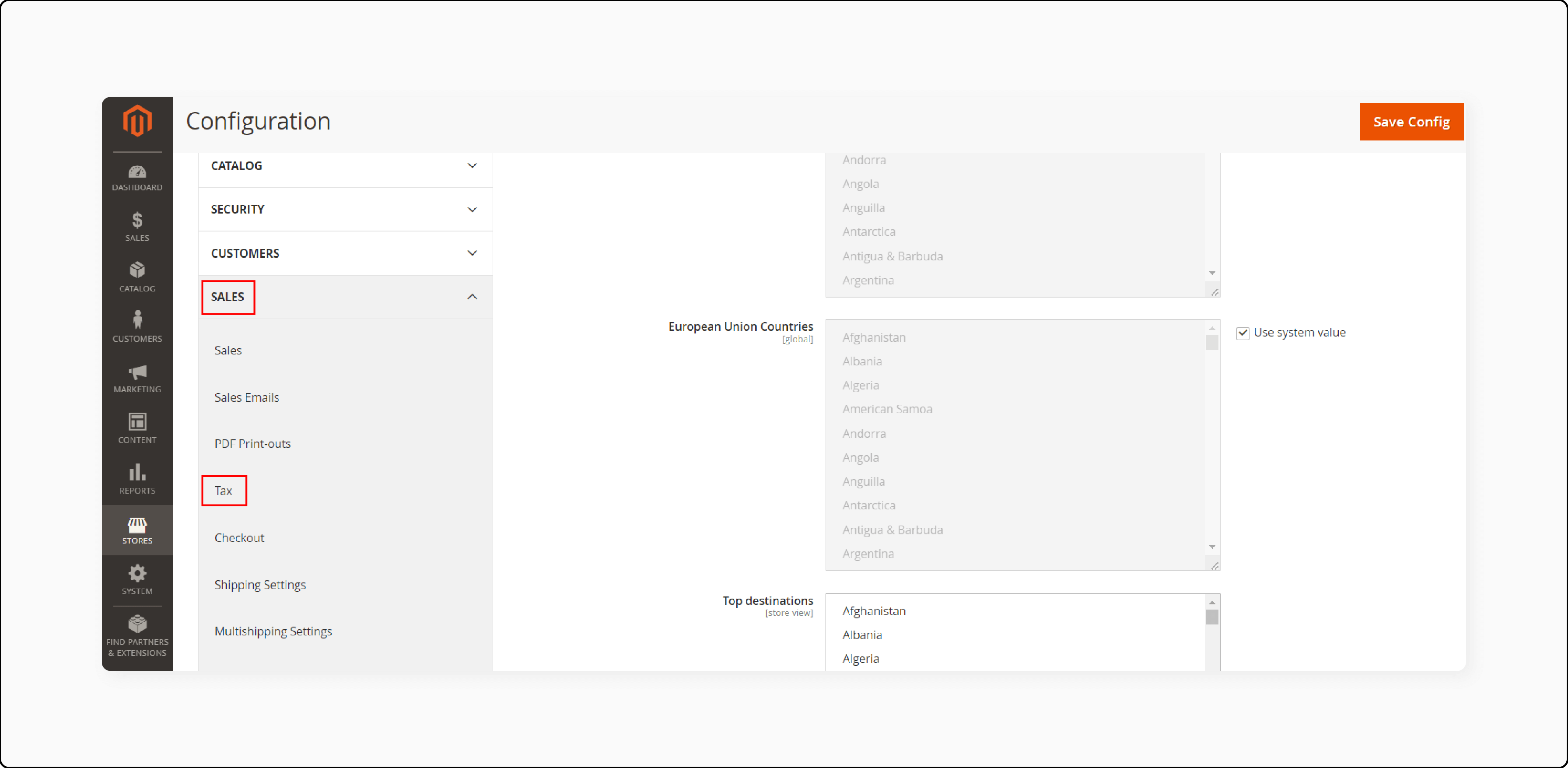Collapse the Sales configuration section
This screenshot has height=768, width=1568.
tap(472, 297)
